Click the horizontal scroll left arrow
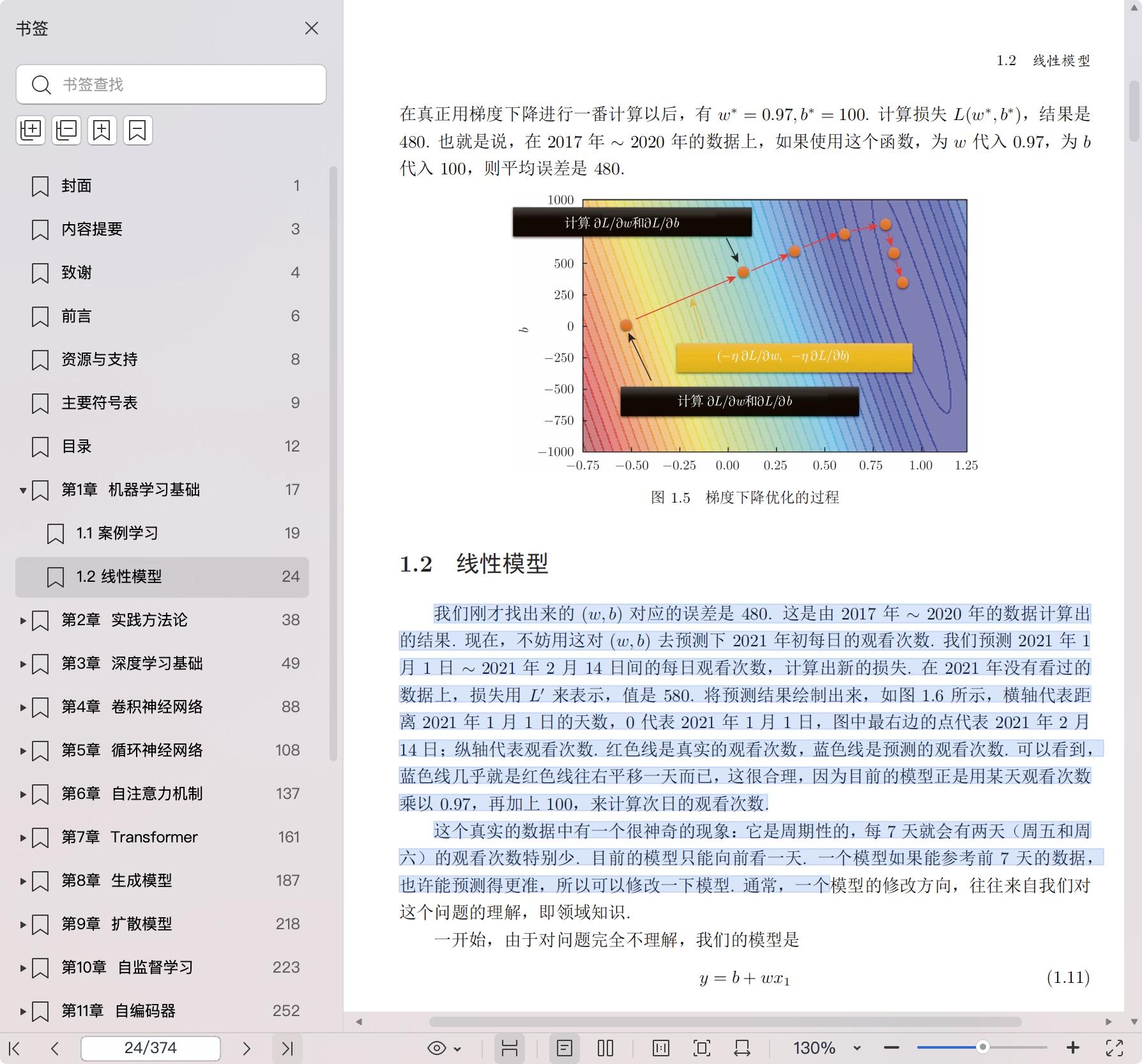 (359, 1021)
